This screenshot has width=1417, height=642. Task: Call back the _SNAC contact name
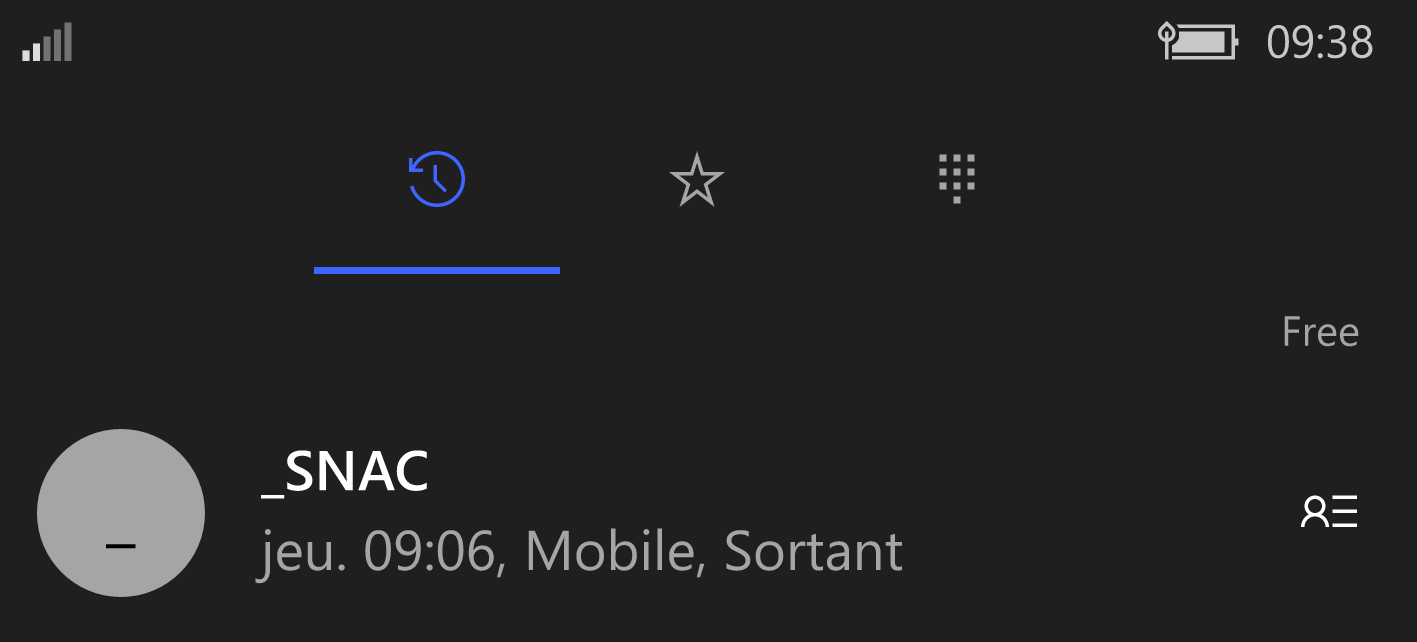tap(345, 473)
